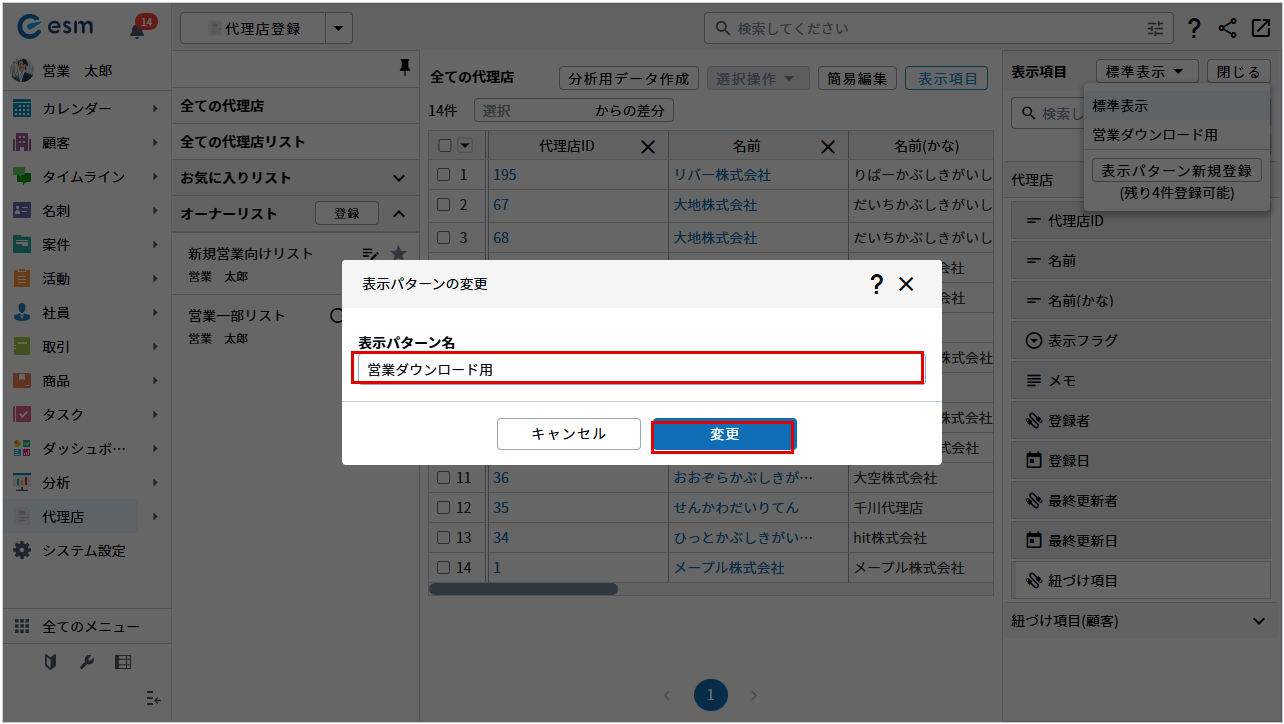This screenshot has height=724, width=1284.
Task: Click the pin icon above the list panel
Action: (x=404, y=67)
